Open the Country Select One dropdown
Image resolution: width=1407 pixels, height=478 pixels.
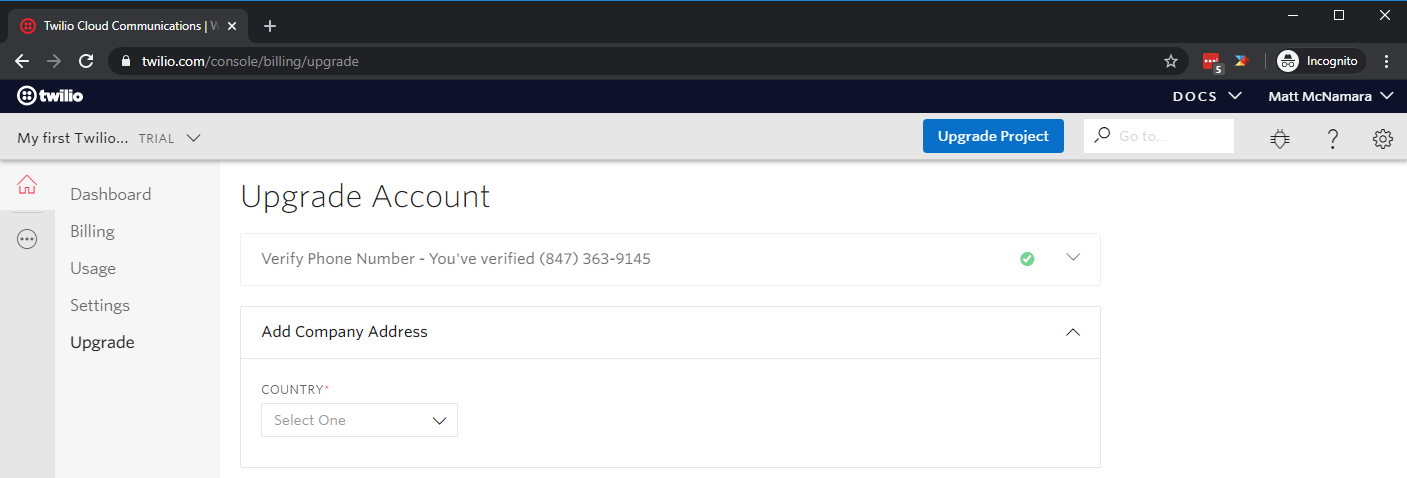(359, 420)
